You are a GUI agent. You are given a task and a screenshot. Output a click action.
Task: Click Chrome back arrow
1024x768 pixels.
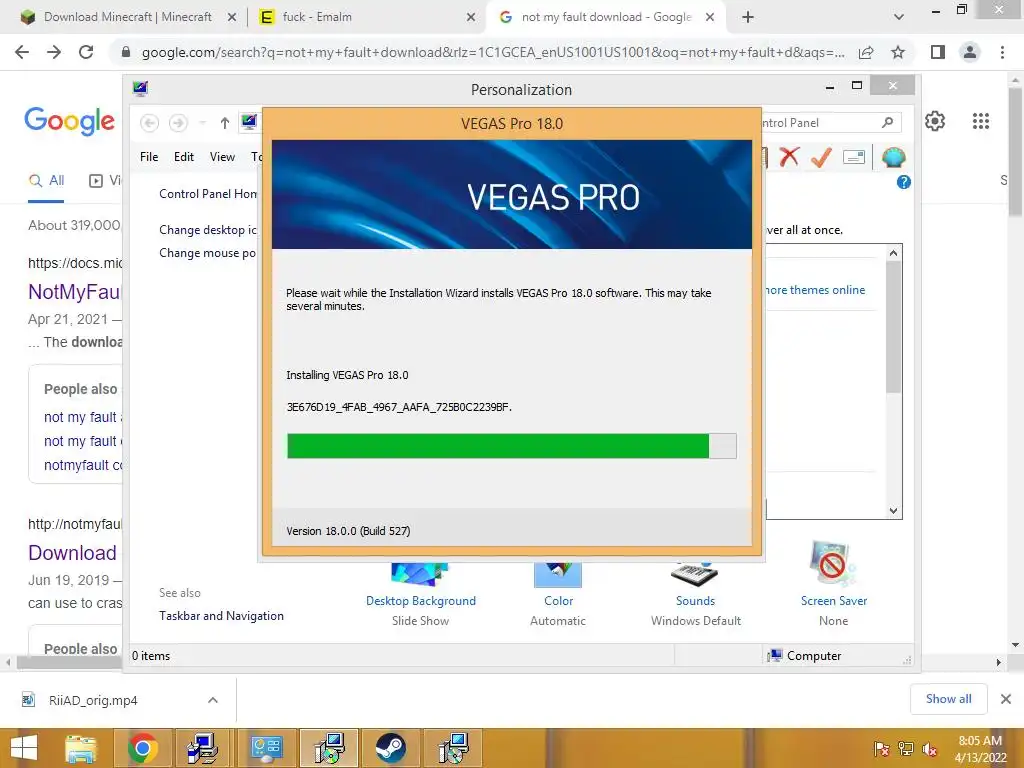[22, 52]
